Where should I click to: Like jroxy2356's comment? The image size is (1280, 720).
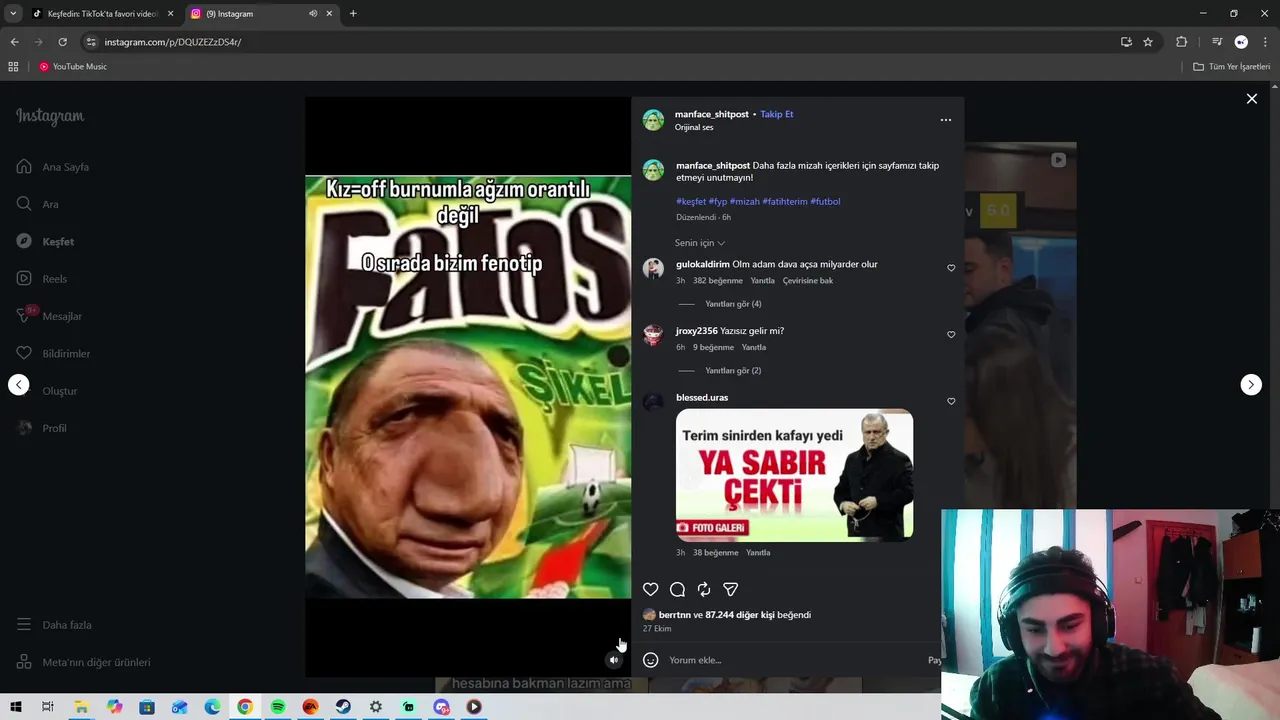(951, 335)
